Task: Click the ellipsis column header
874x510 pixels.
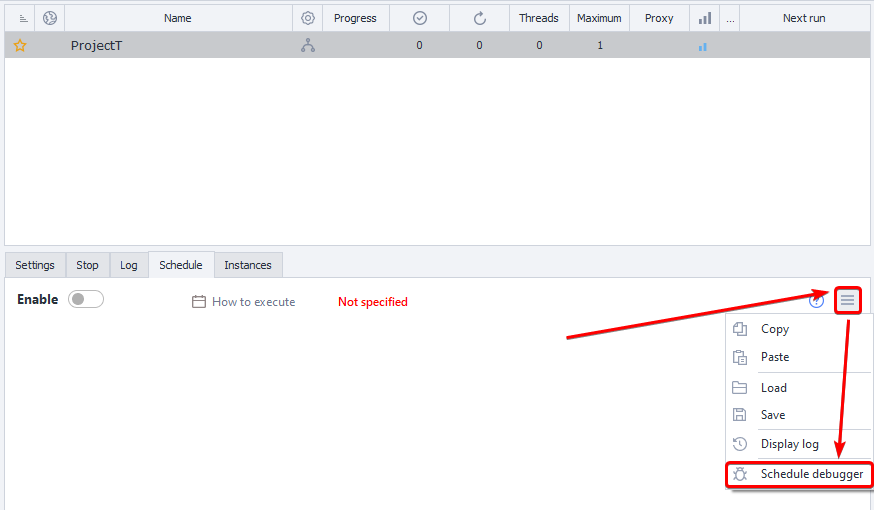Action: [730, 18]
